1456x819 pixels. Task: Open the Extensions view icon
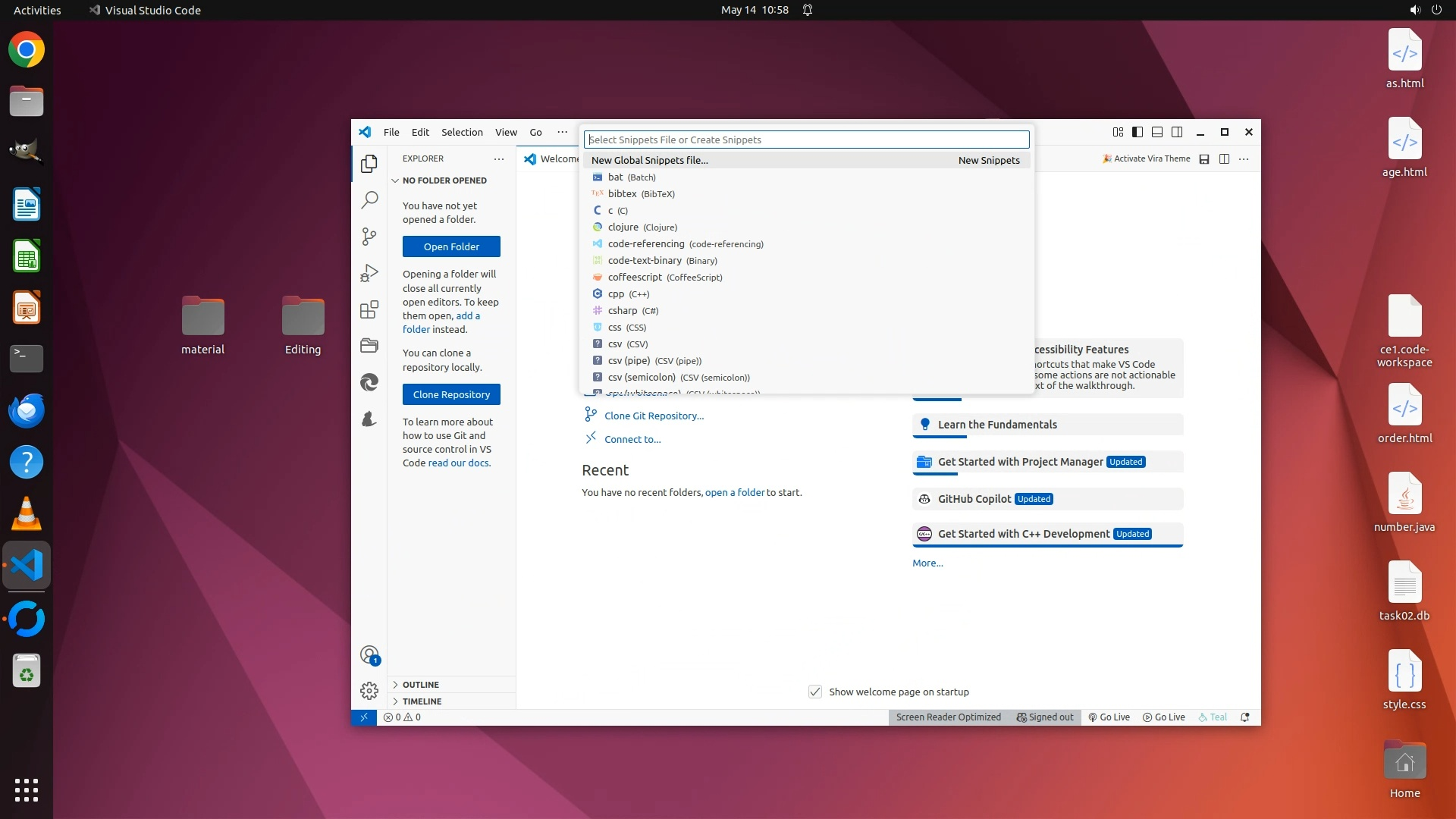coord(369,309)
